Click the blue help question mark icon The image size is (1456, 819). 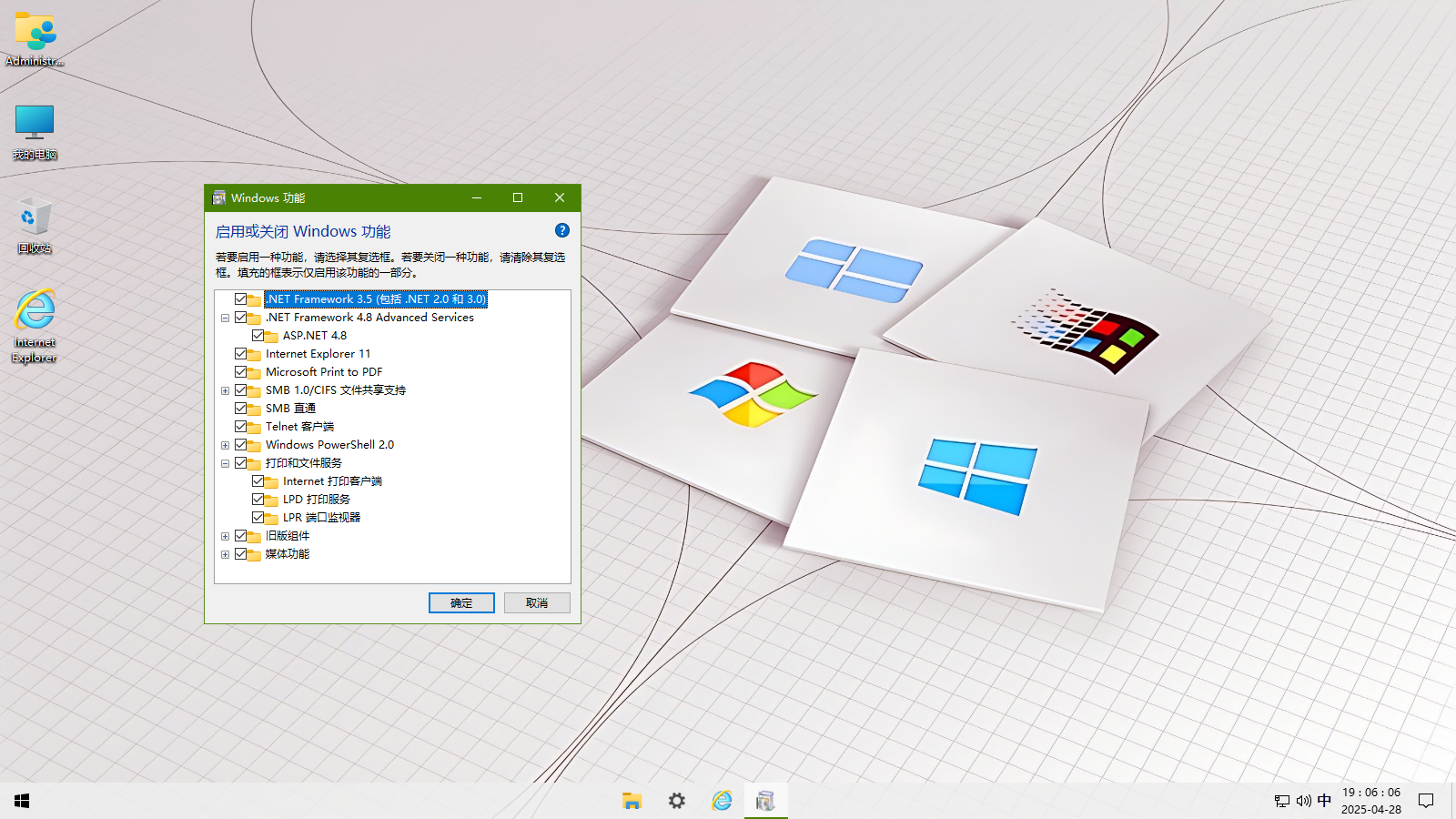562,230
